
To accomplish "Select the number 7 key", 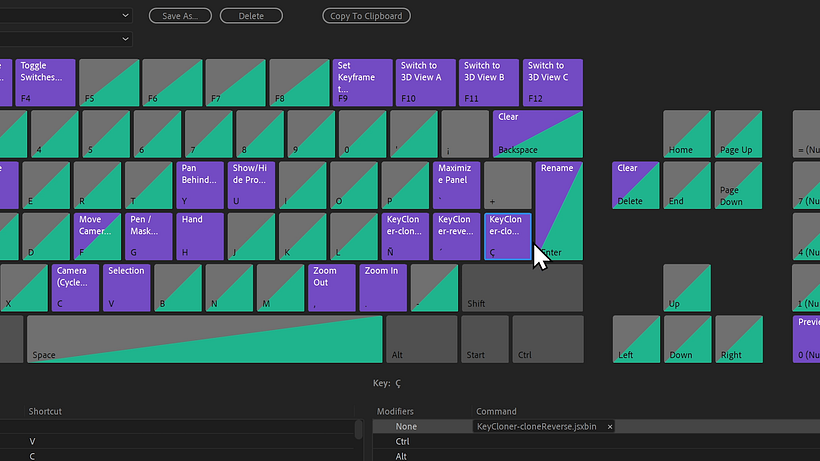I will click(x=209, y=134).
